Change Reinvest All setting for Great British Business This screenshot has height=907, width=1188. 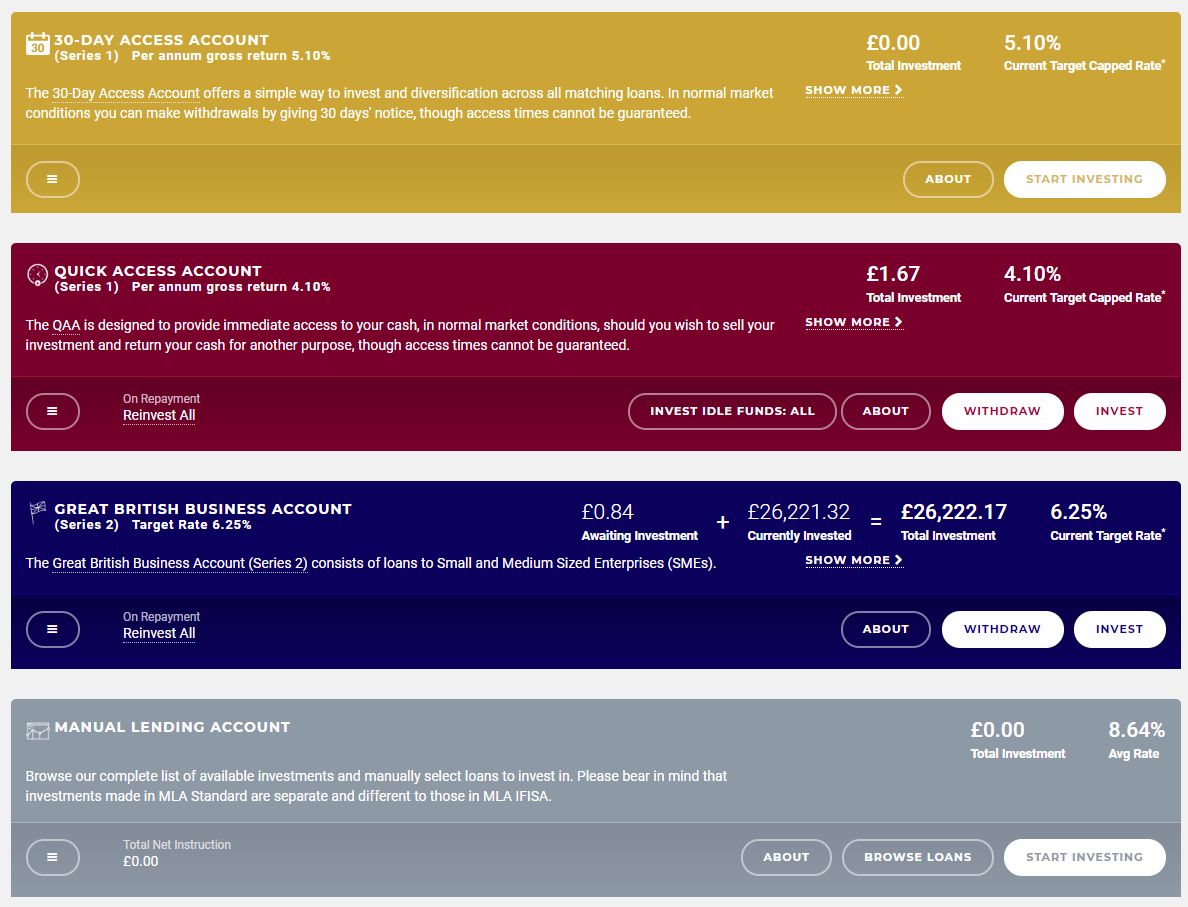[x=159, y=633]
